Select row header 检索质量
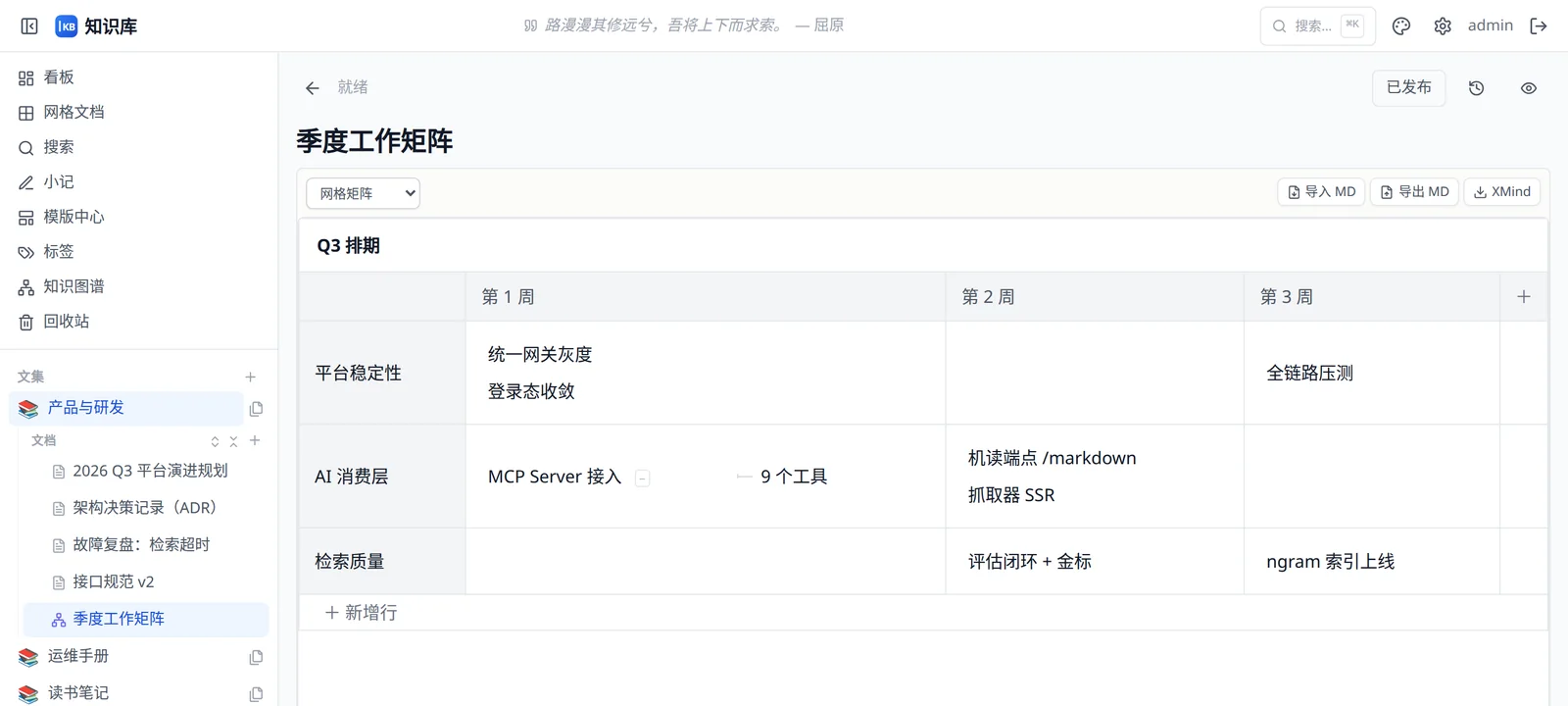Viewport: 1568px width, 706px height. coord(382,561)
